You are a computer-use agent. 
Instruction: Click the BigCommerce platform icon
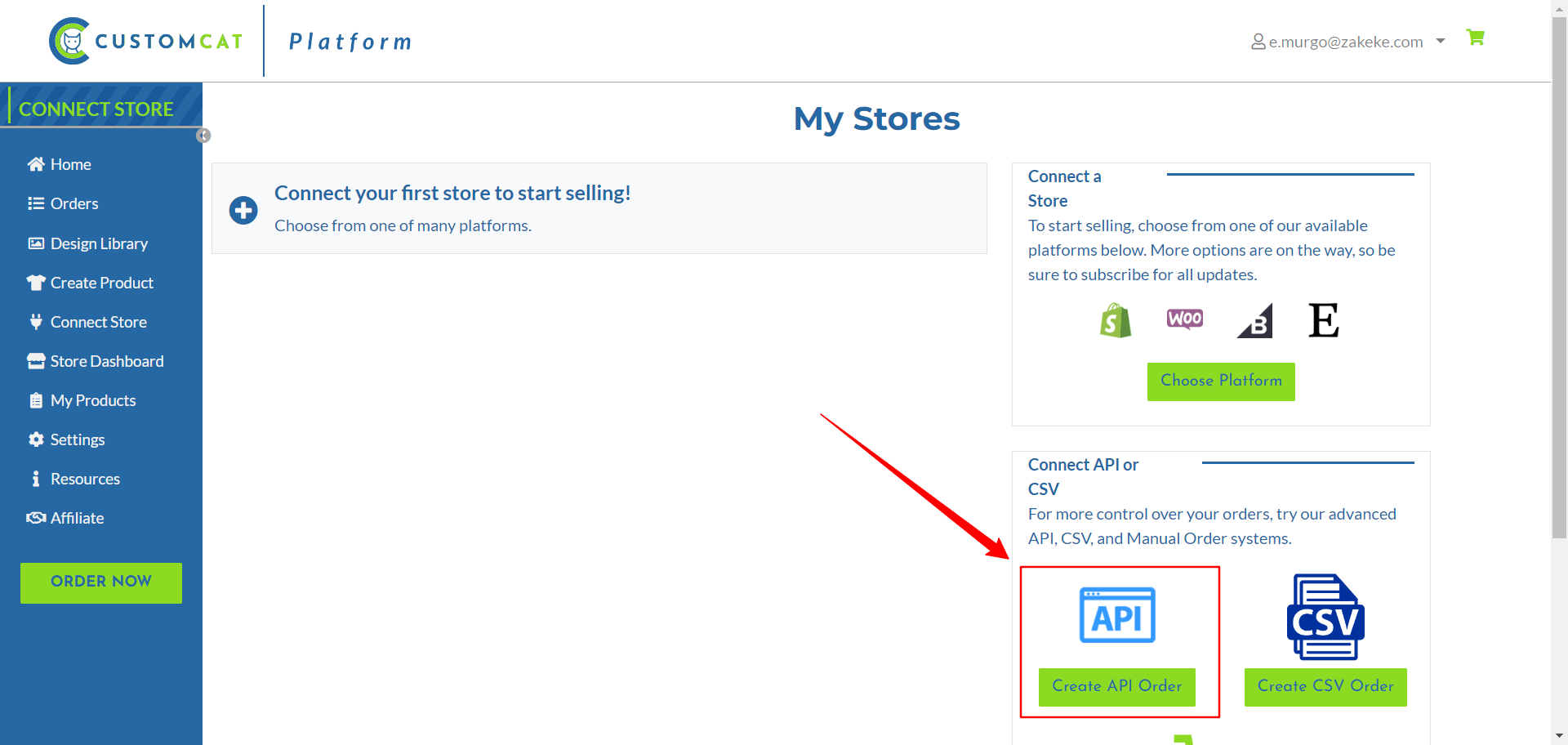coord(1255,321)
